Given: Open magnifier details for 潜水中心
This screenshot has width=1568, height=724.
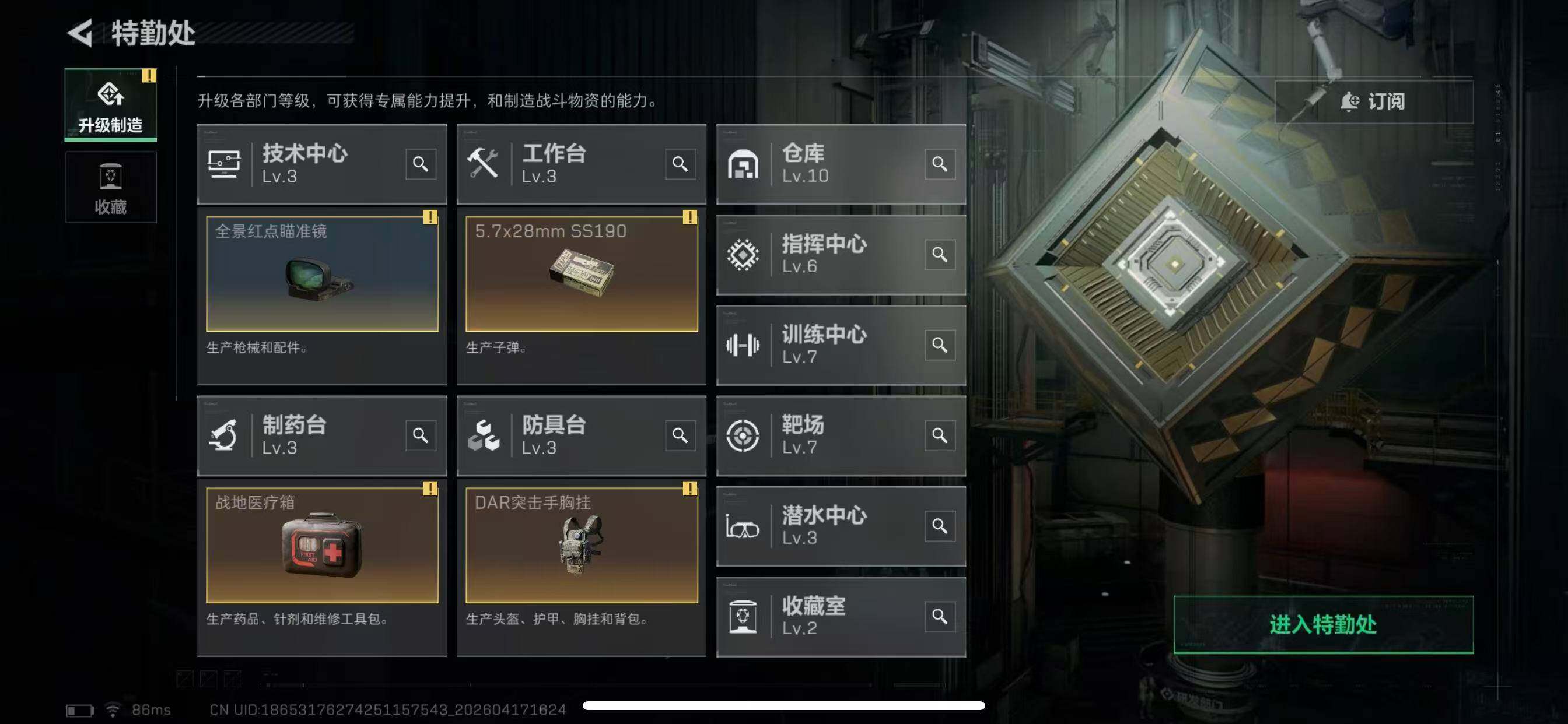Looking at the screenshot, I should click(940, 526).
